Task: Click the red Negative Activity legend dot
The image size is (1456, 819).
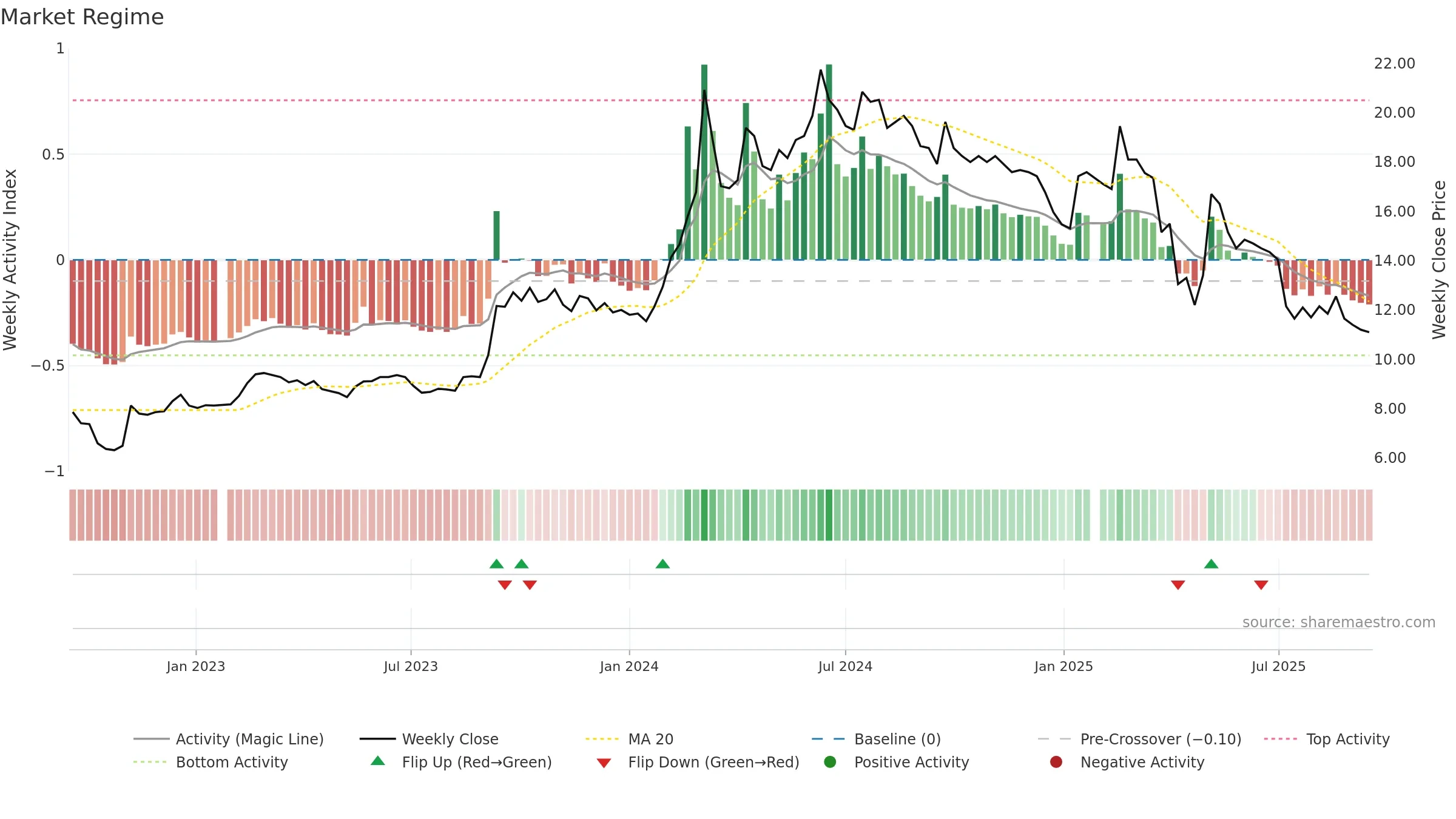Action: 1056,761
